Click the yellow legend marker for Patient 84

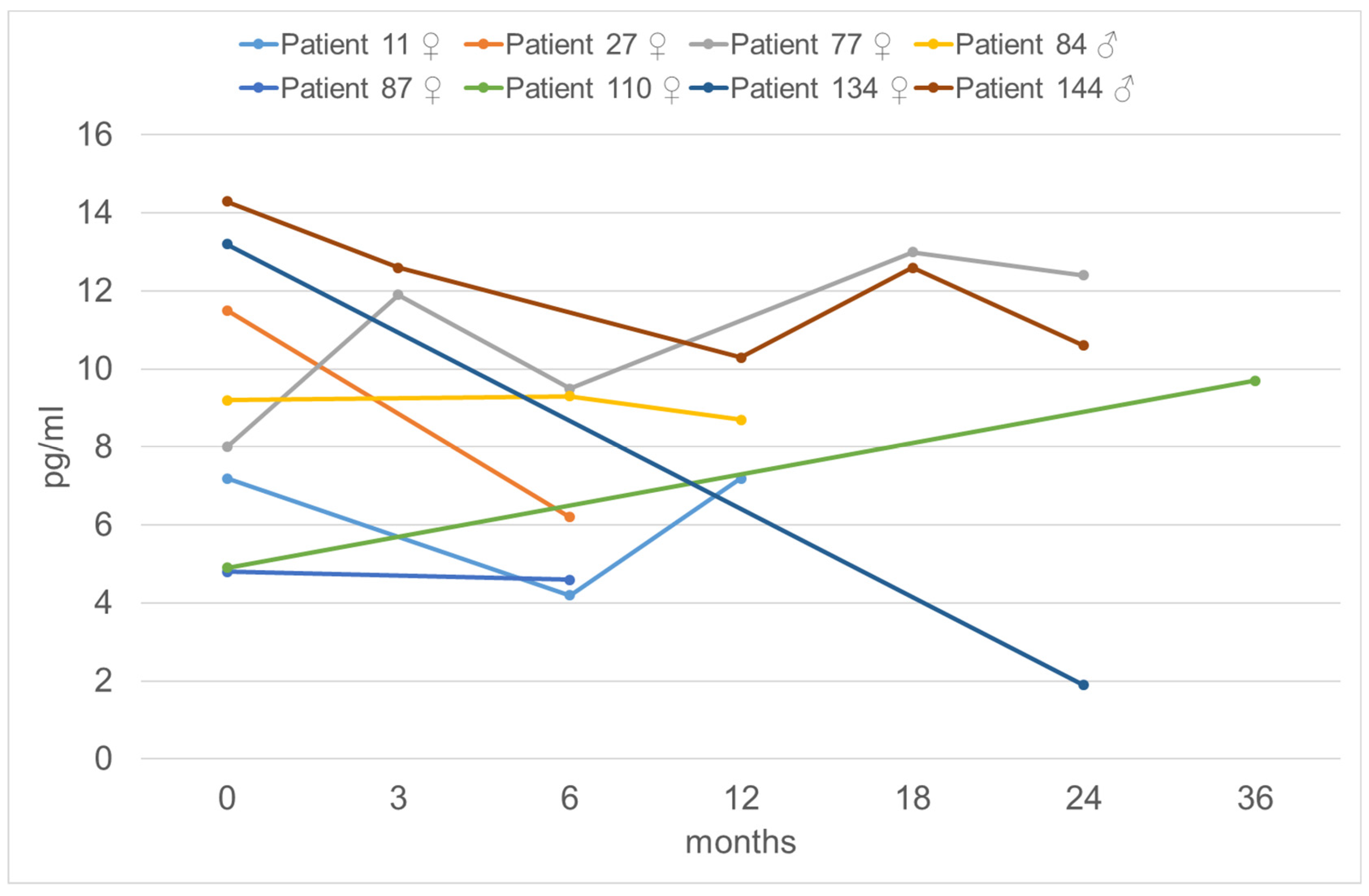933,44
